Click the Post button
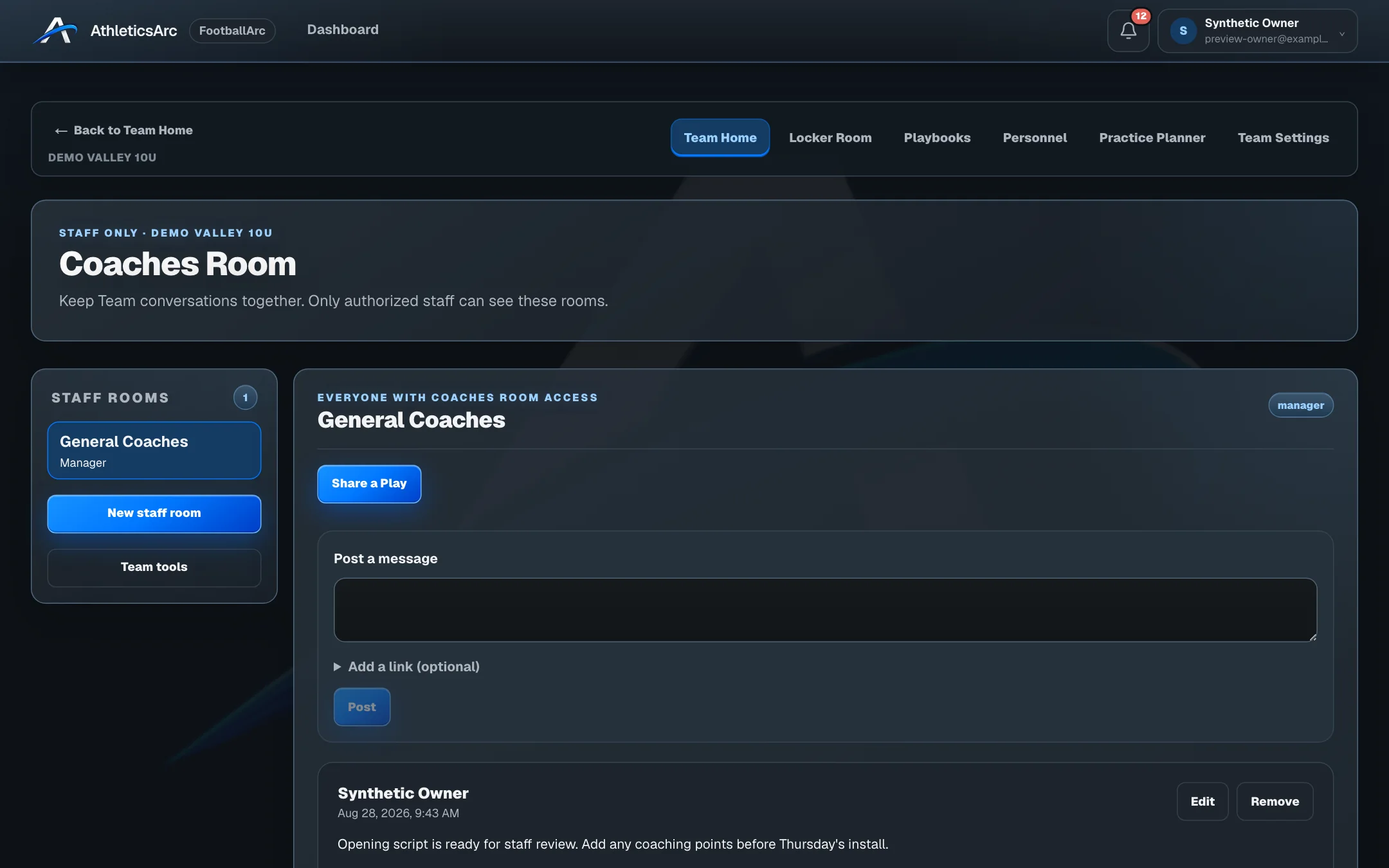Viewport: 1389px width, 868px height. point(361,707)
